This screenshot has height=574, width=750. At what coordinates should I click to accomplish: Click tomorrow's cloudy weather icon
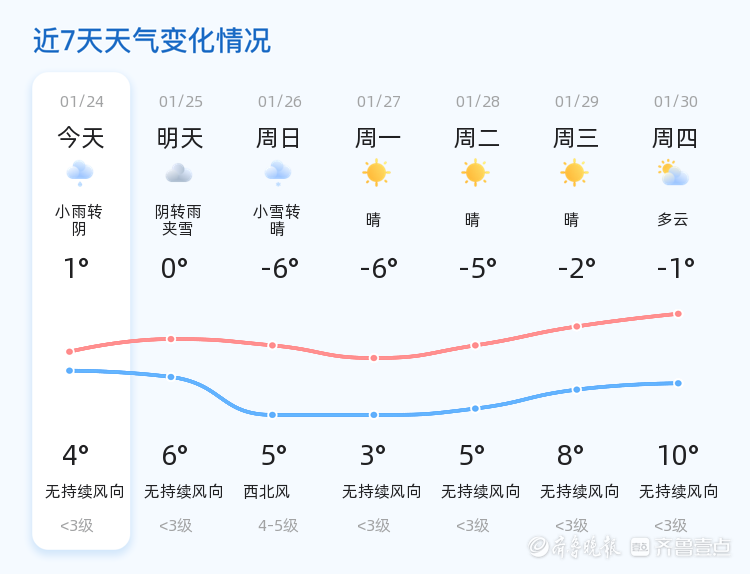179,173
